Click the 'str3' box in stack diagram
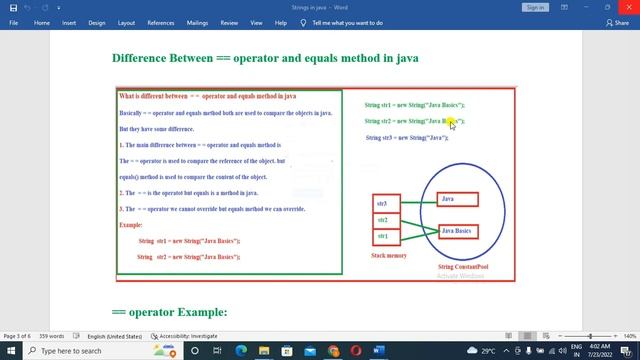Viewport: 640px width, 360px height. [387, 203]
